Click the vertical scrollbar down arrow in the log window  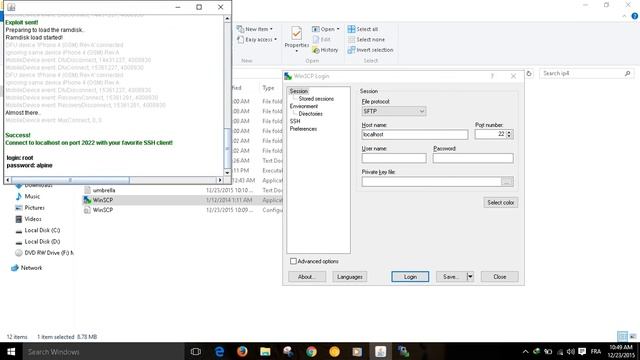pos(227,173)
